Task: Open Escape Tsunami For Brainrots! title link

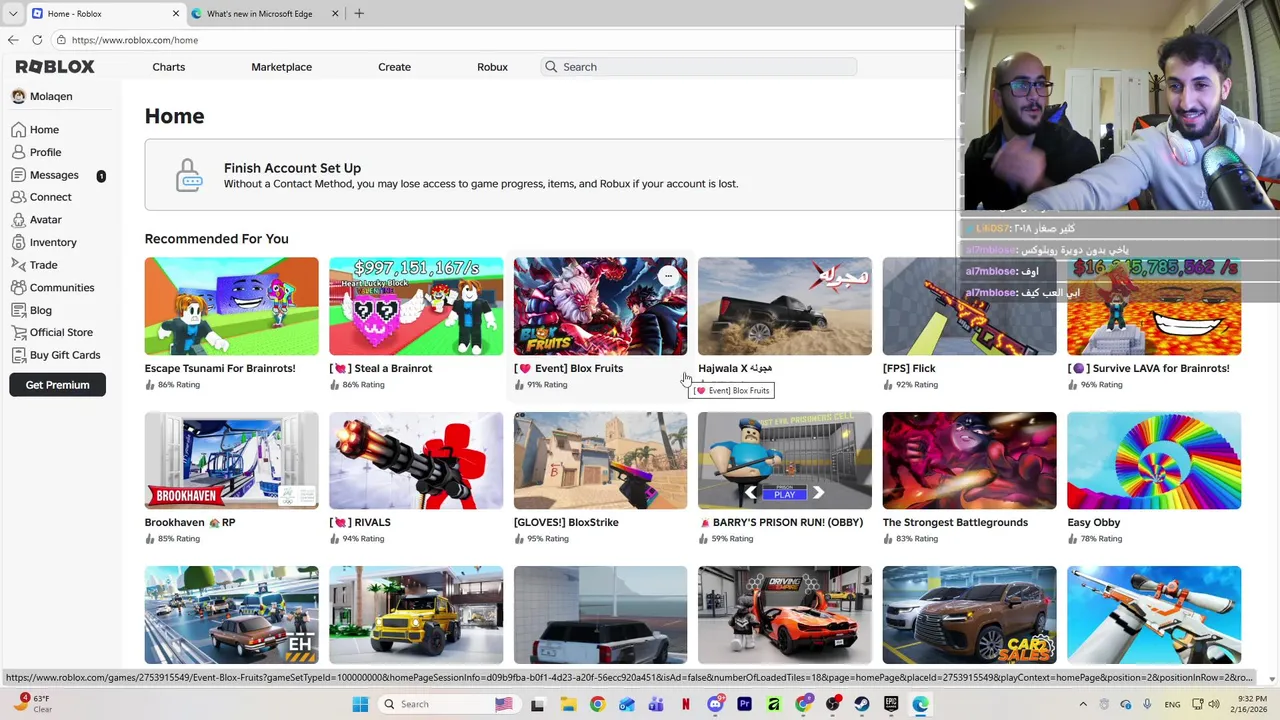Action: [x=220, y=368]
